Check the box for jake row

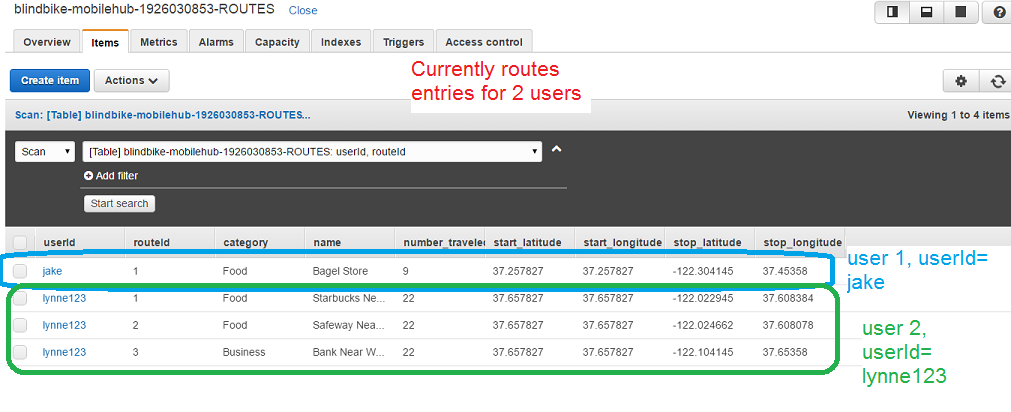click(x=20, y=271)
